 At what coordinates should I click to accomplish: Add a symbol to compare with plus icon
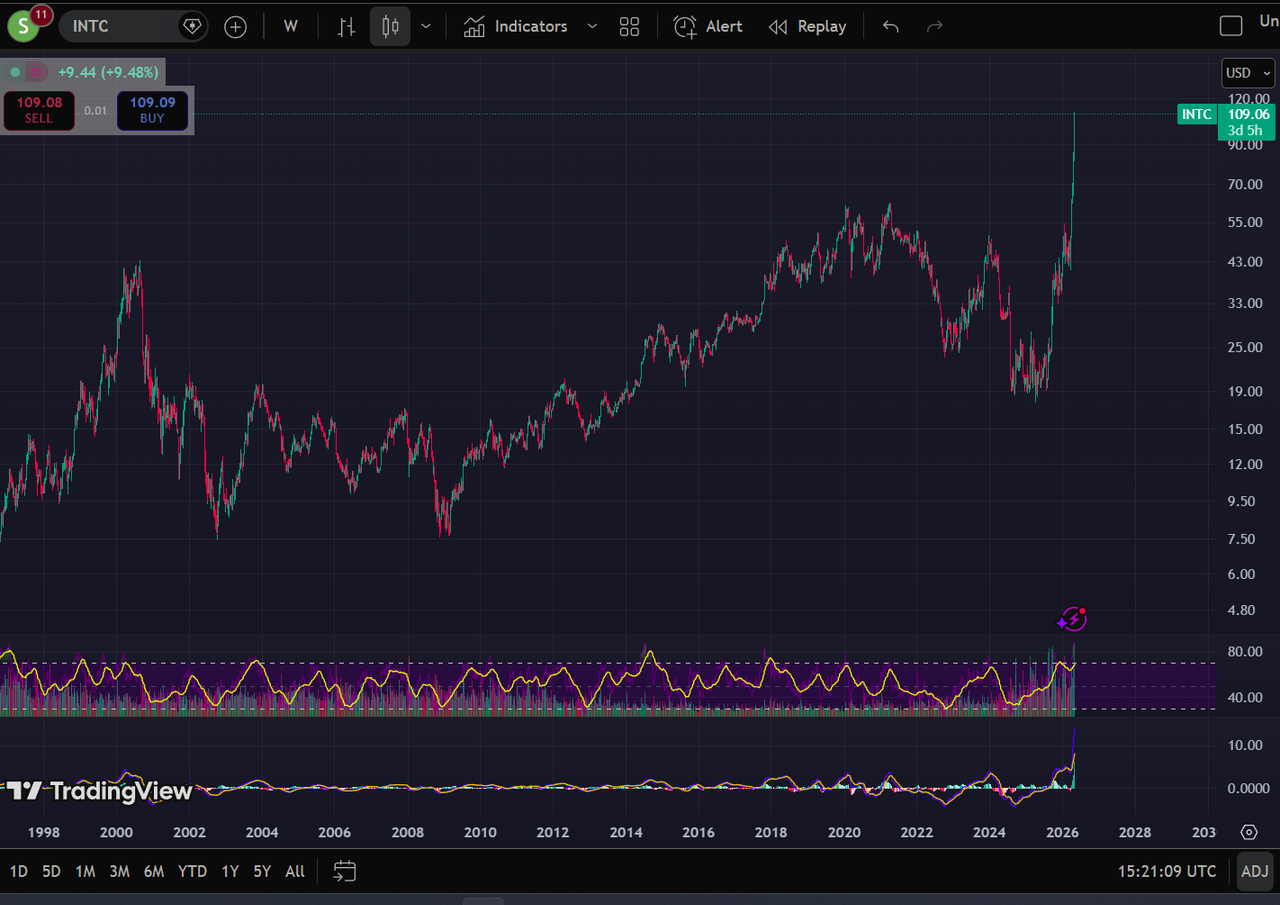click(235, 27)
